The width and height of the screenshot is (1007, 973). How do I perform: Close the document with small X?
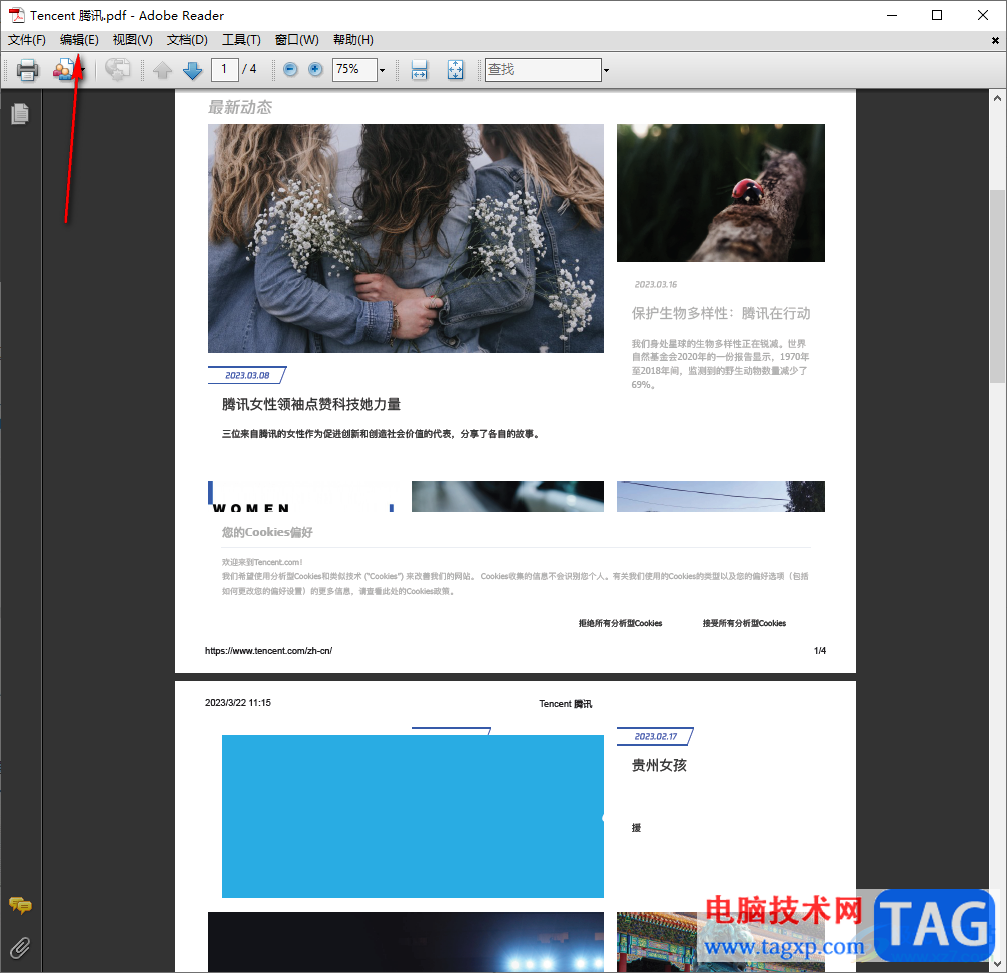coord(995,40)
